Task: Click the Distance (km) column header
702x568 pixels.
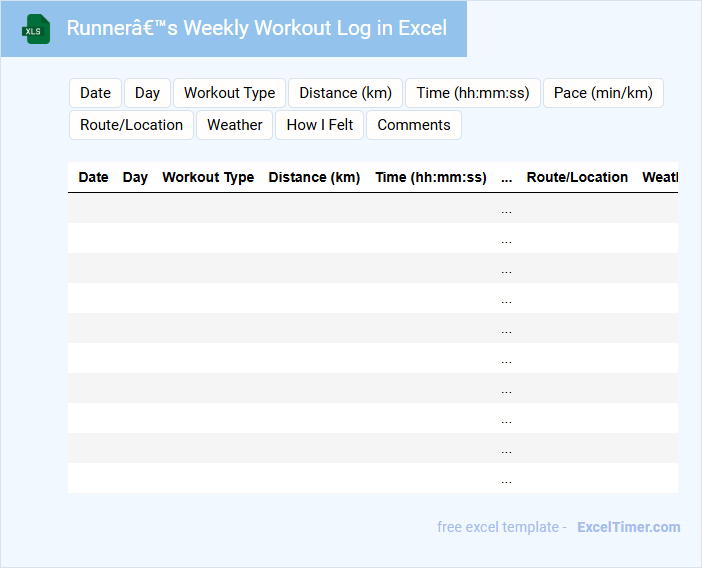Action: (x=314, y=177)
